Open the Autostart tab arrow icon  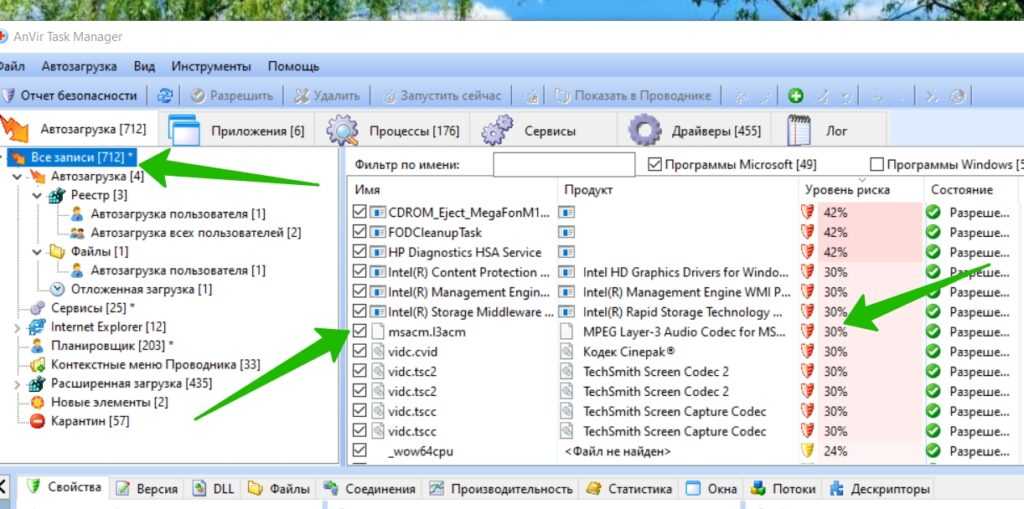tap(14, 129)
